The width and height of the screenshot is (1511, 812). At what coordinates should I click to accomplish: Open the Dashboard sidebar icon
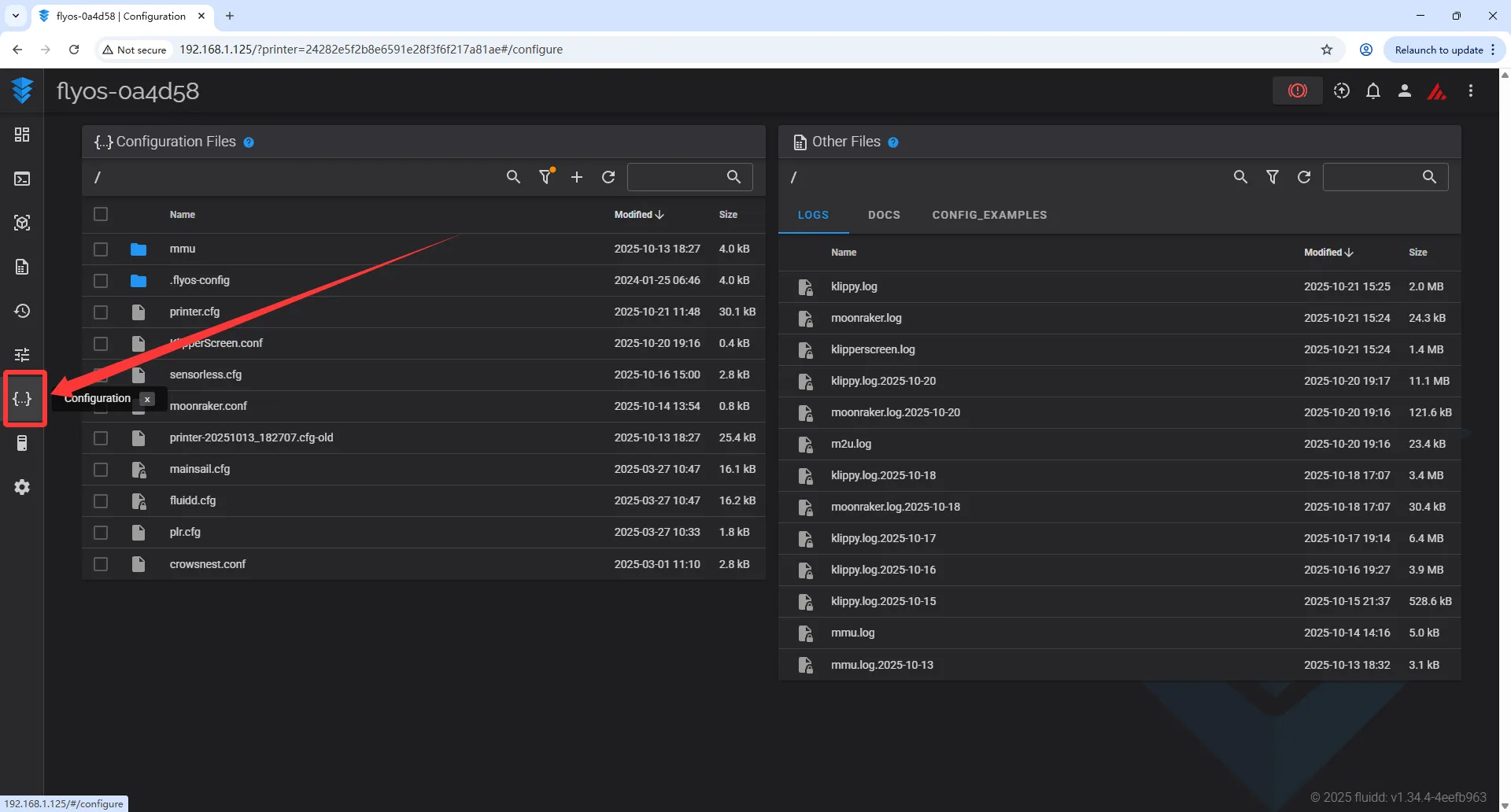pyautogui.click(x=22, y=135)
